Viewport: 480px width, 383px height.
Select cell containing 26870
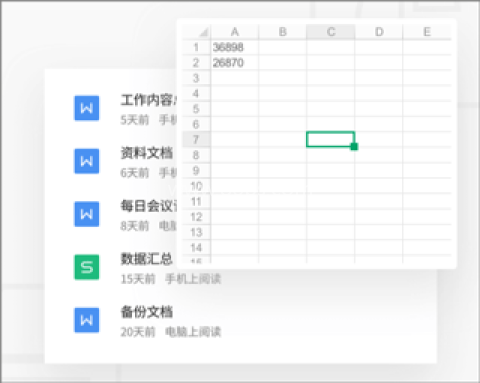click(235, 63)
